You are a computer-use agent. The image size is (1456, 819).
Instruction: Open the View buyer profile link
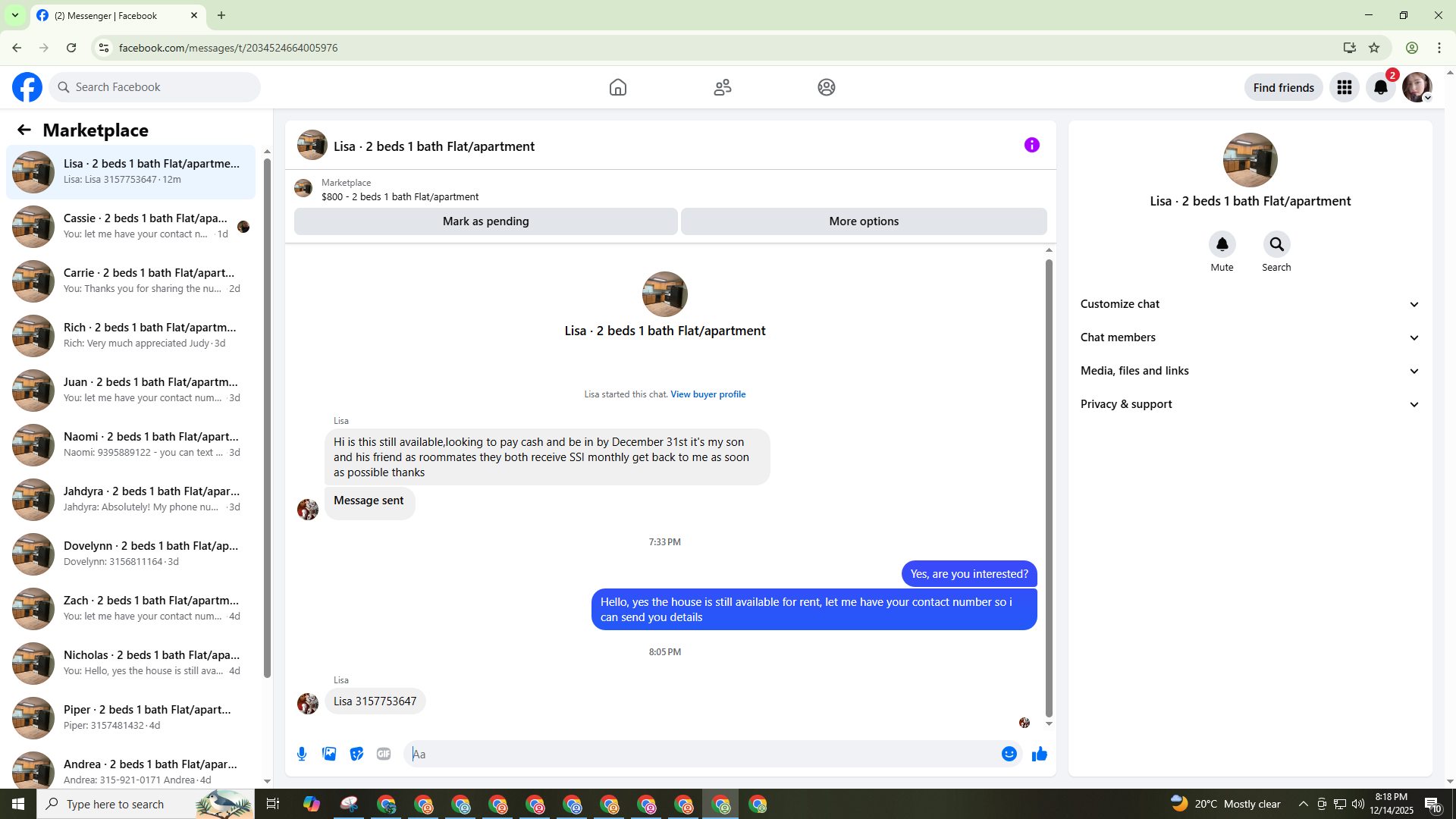coord(708,394)
